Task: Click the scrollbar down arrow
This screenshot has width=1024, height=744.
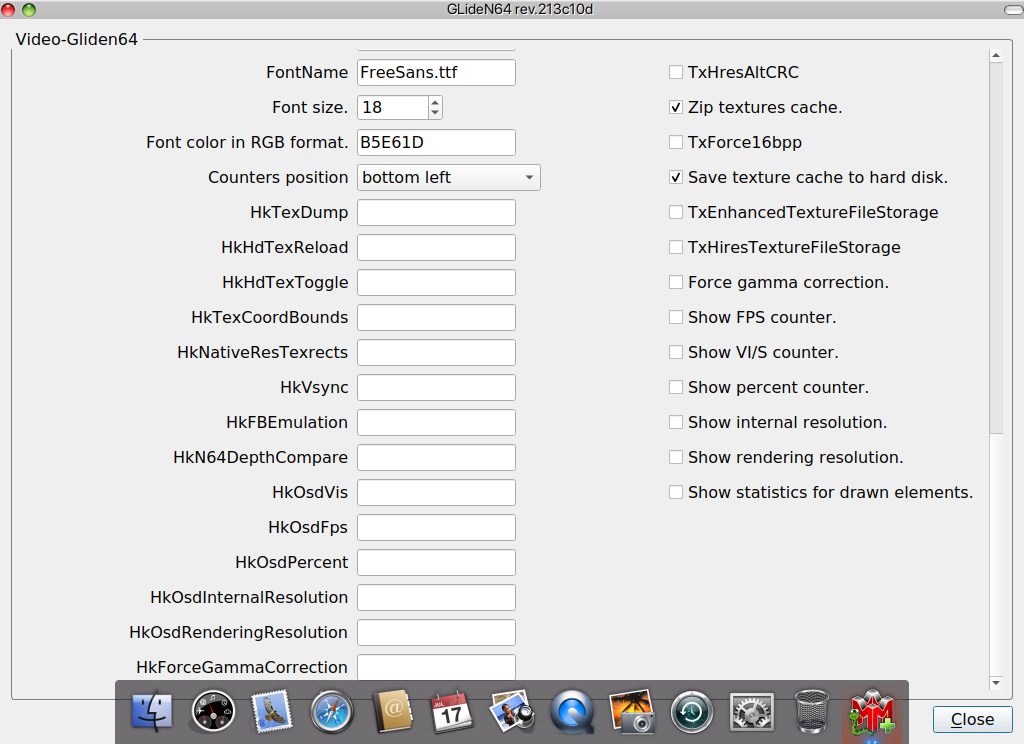Action: point(995,682)
